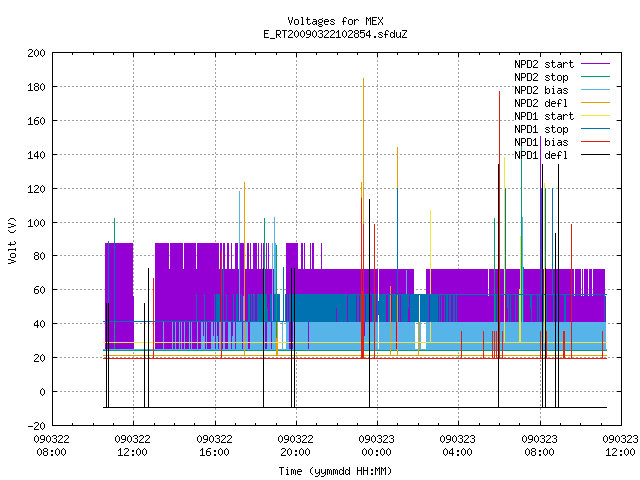This screenshot has height=480, width=640.
Task: Click the y-axis tick value 80
Action: (39, 256)
